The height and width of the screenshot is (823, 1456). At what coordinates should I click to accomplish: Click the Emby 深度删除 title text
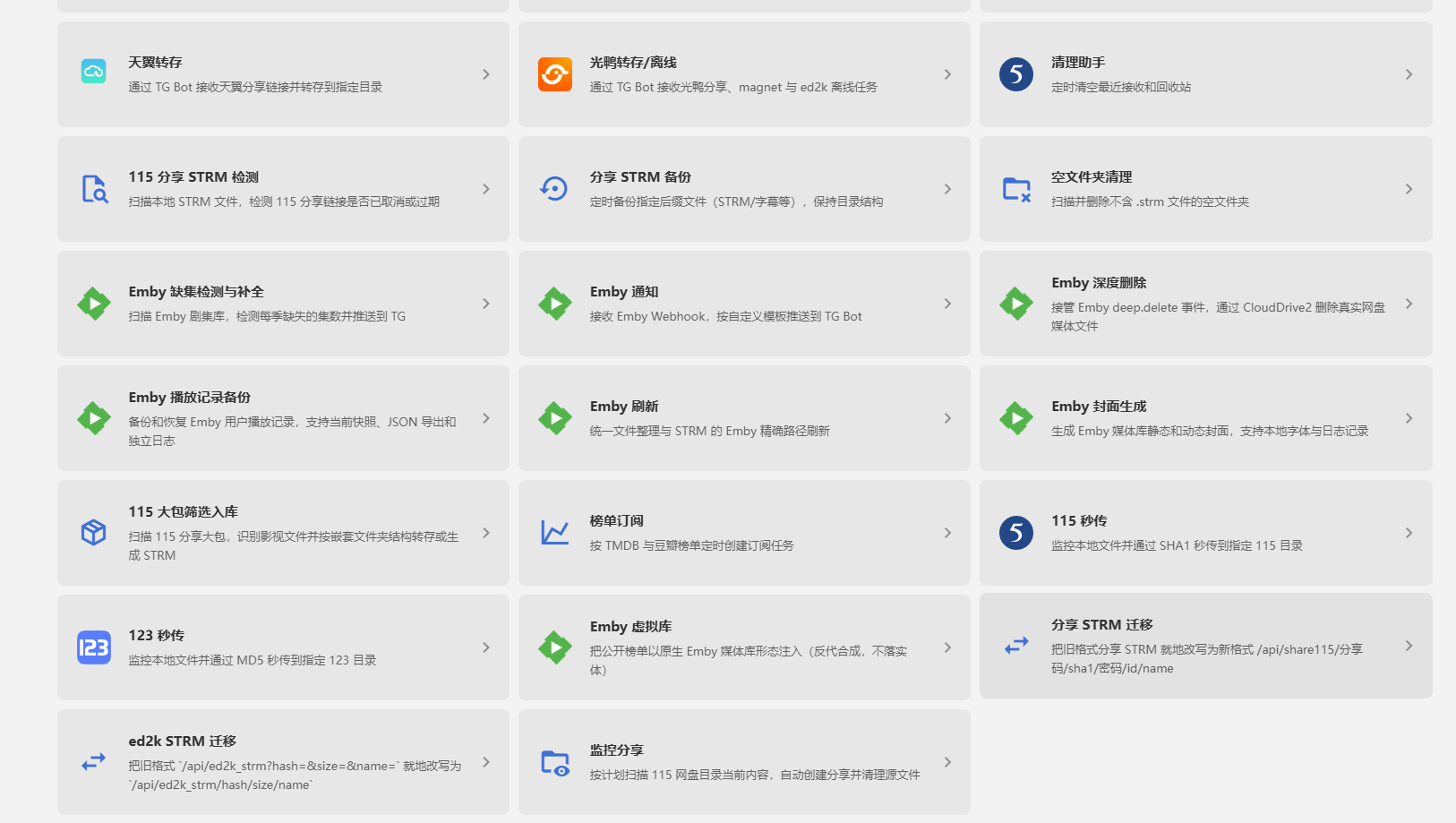pyautogui.click(x=1099, y=283)
